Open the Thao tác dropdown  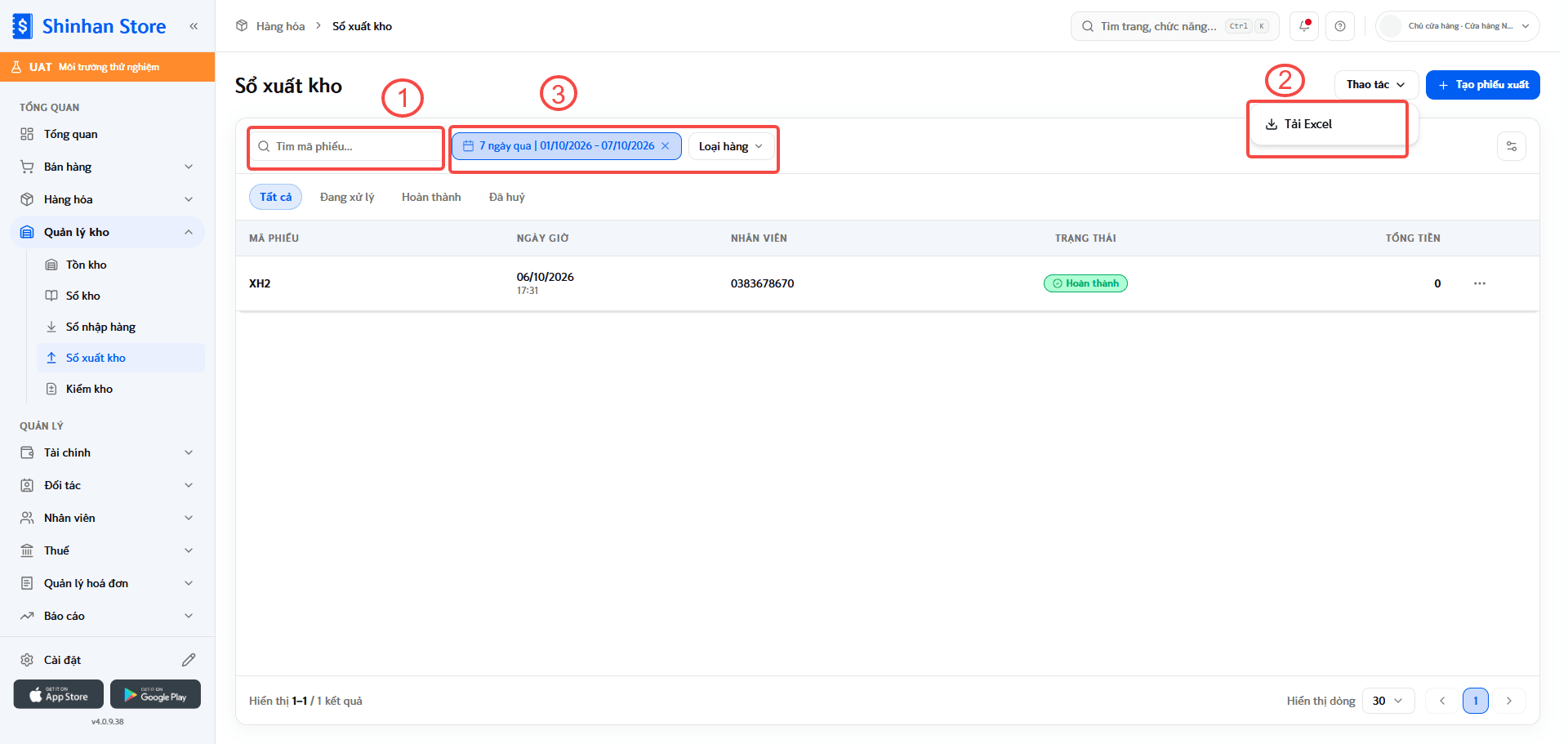click(1376, 85)
